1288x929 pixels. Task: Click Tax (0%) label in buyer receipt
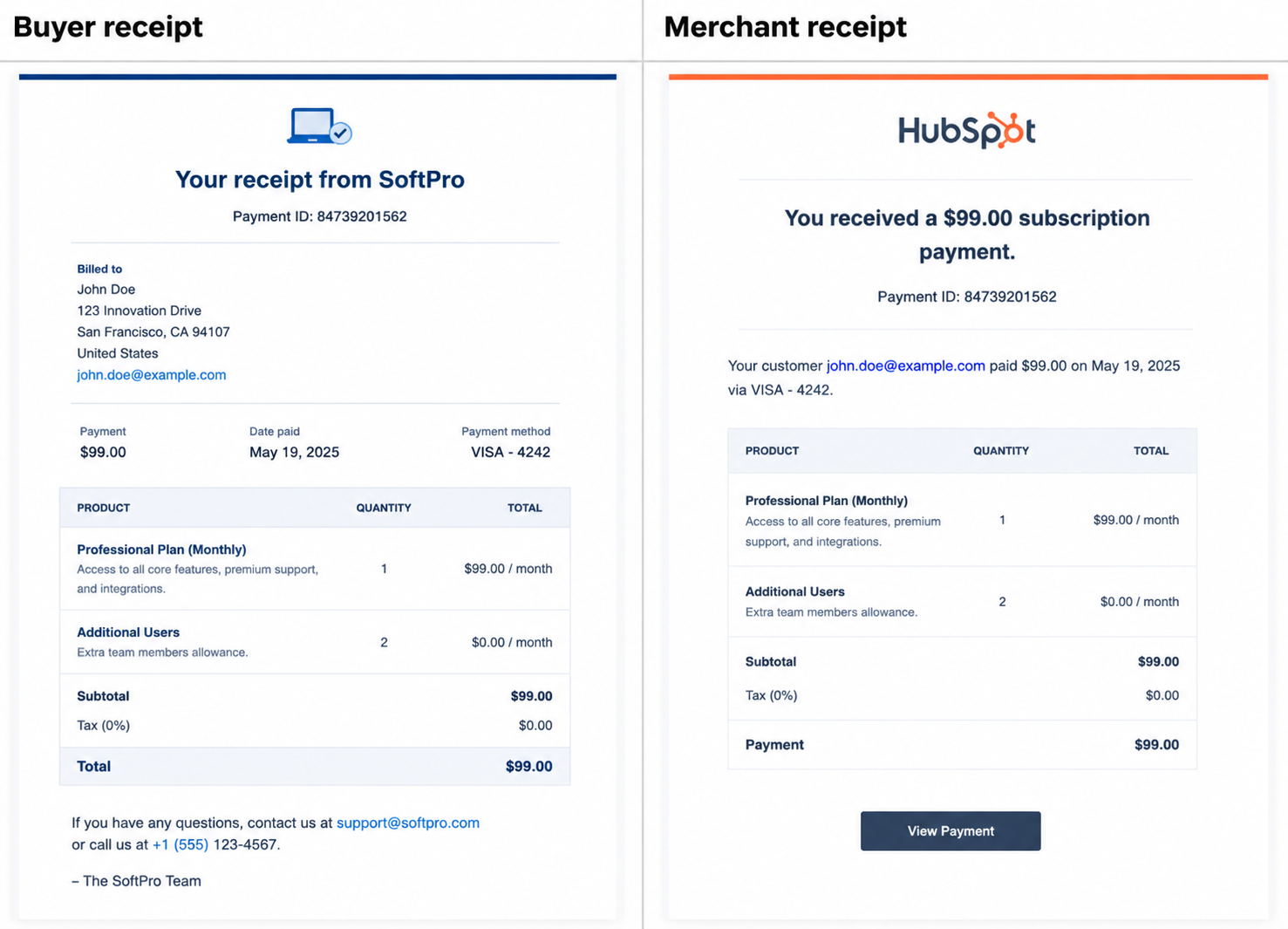click(103, 726)
